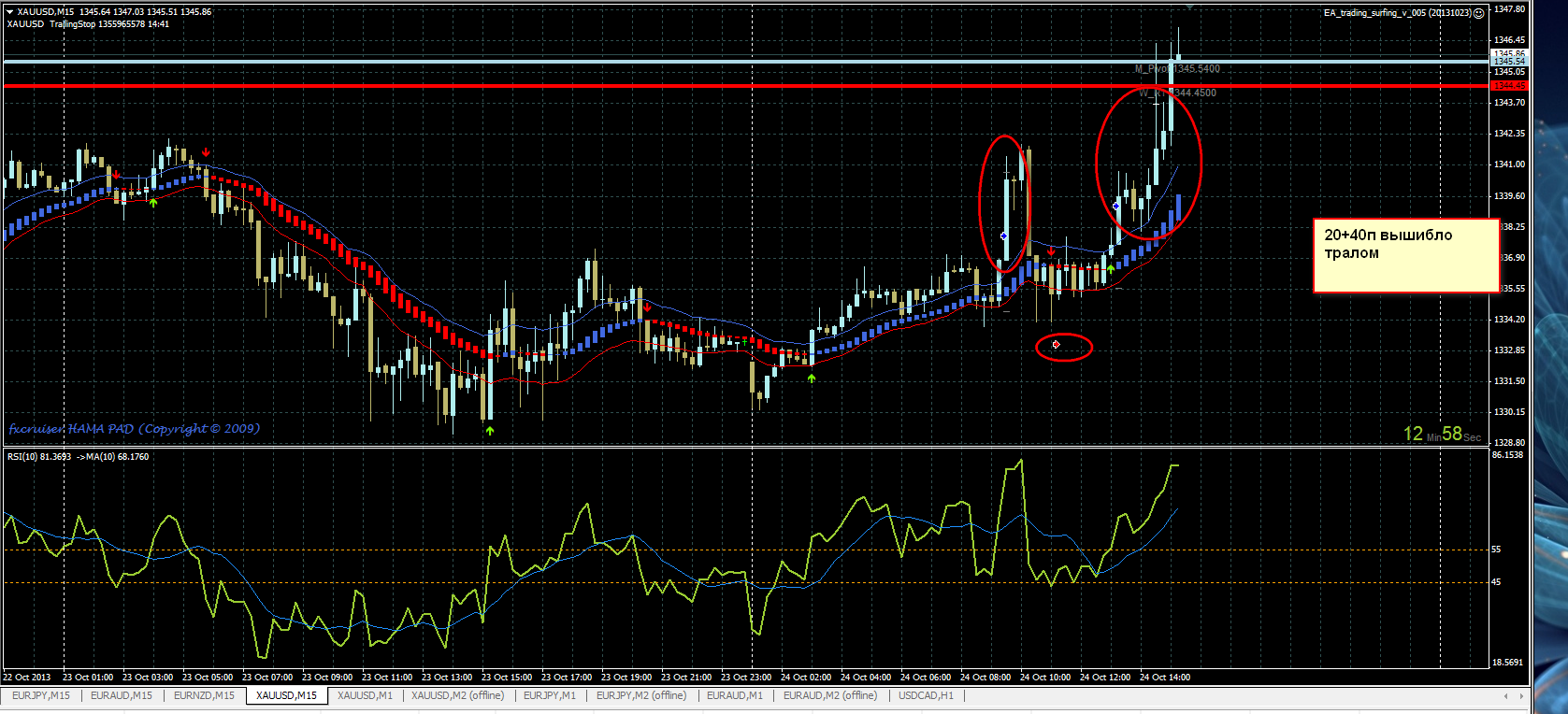Viewport: 1568px width, 714px height.
Task: Click the active XAUUSD,M15 tab
Action: pos(287,695)
